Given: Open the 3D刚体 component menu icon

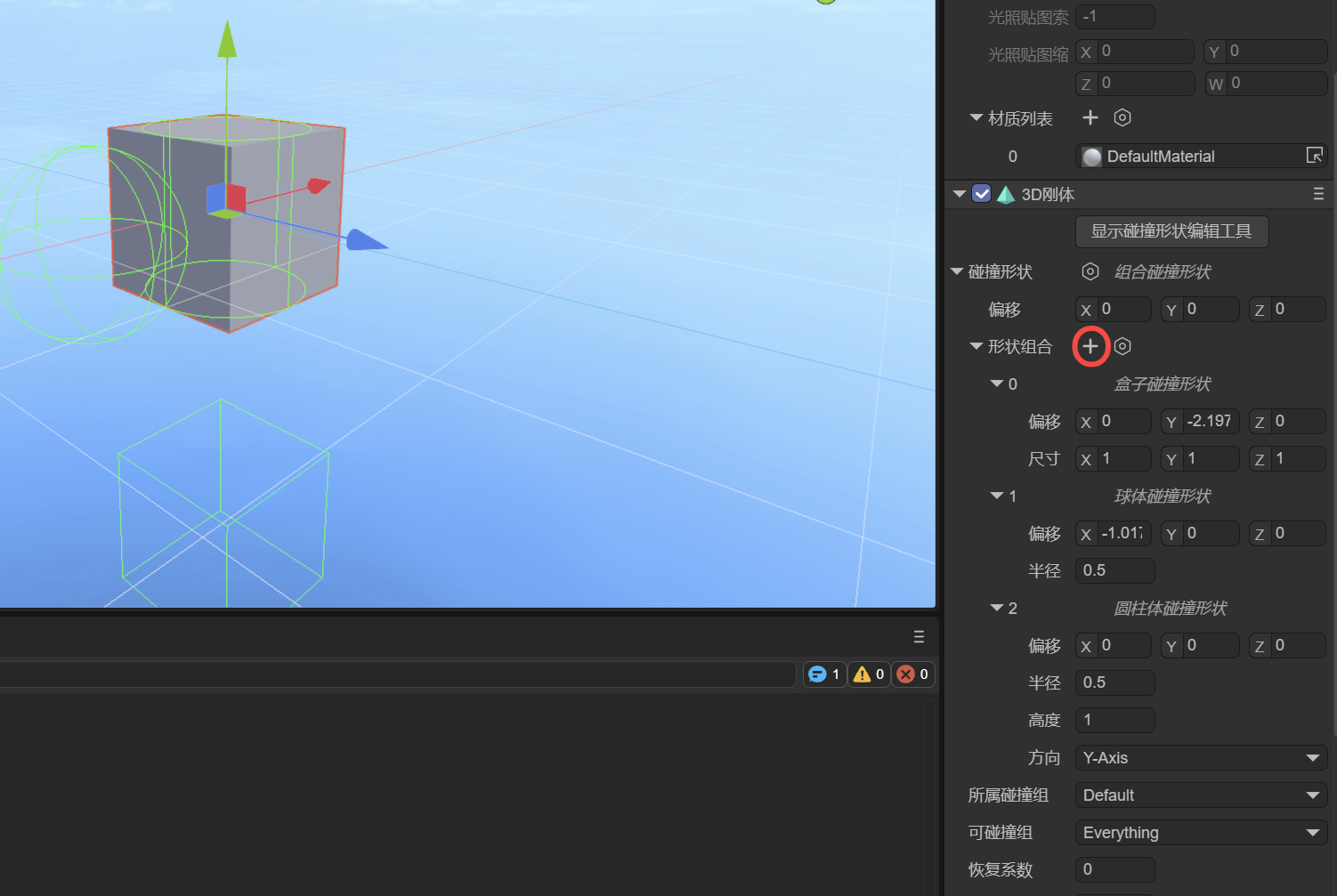Looking at the screenshot, I should click(1318, 194).
